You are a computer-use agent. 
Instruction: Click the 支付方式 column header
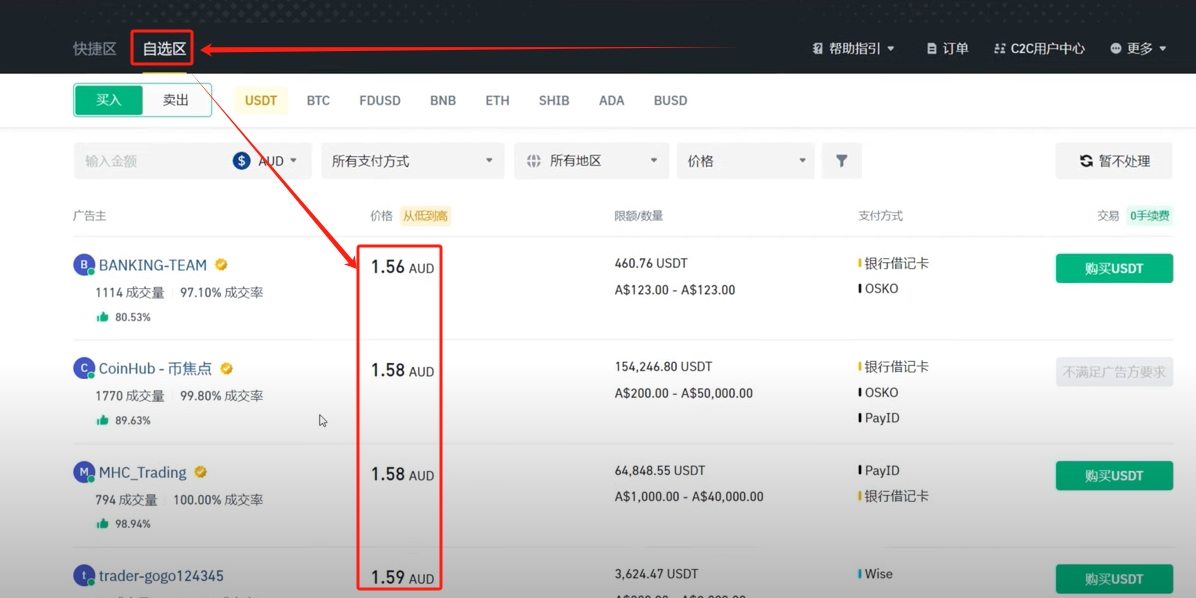(880, 216)
